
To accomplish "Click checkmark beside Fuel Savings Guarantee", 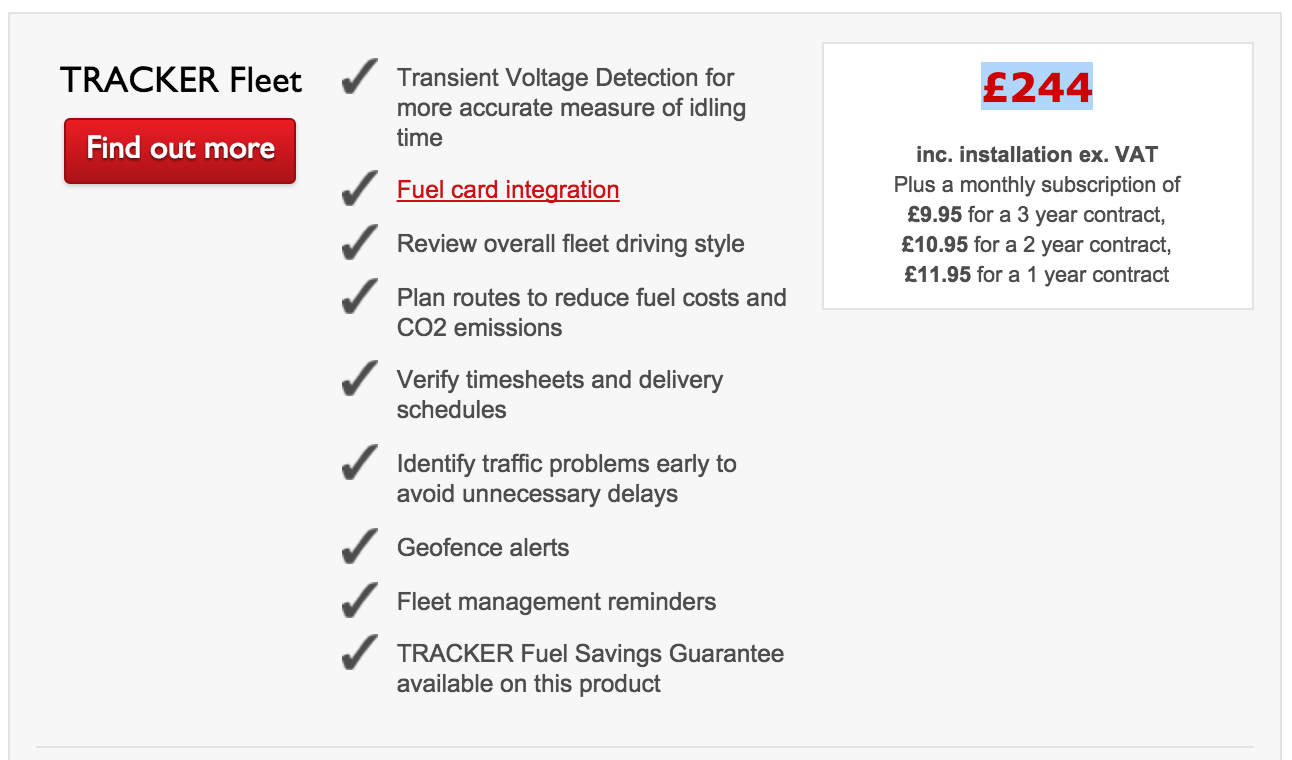I will tap(359, 653).
